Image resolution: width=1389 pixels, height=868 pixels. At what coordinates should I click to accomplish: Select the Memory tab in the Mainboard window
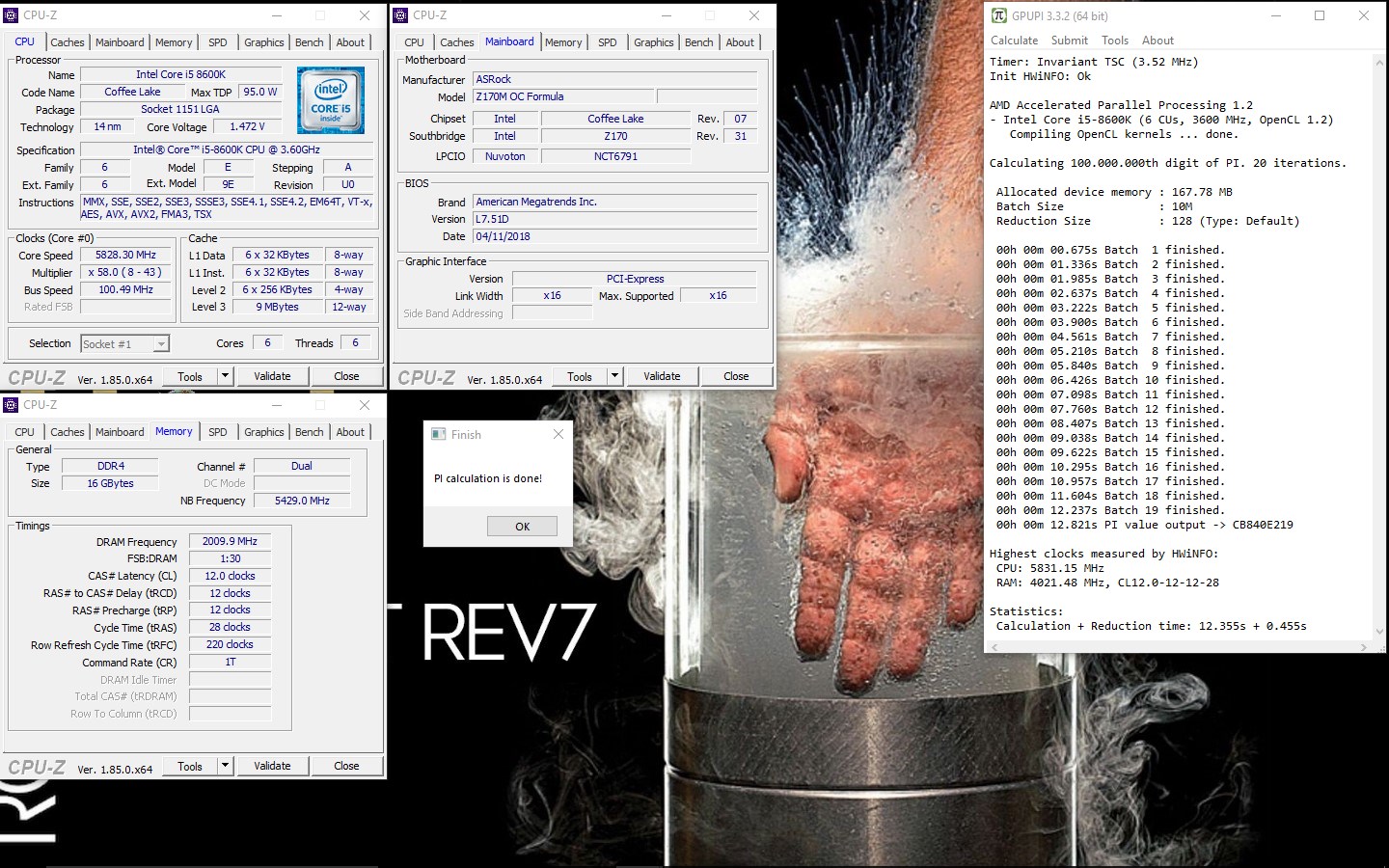[x=563, y=42]
